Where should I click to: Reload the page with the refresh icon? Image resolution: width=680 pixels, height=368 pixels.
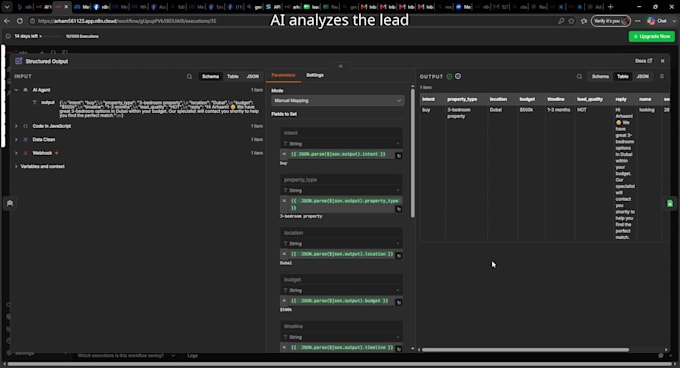[20, 21]
